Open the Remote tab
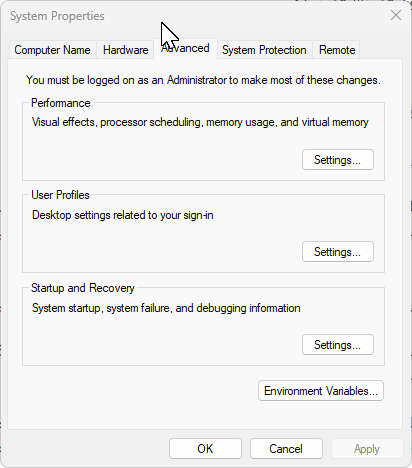Image resolution: width=412 pixels, height=468 pixels. (337, 50)
